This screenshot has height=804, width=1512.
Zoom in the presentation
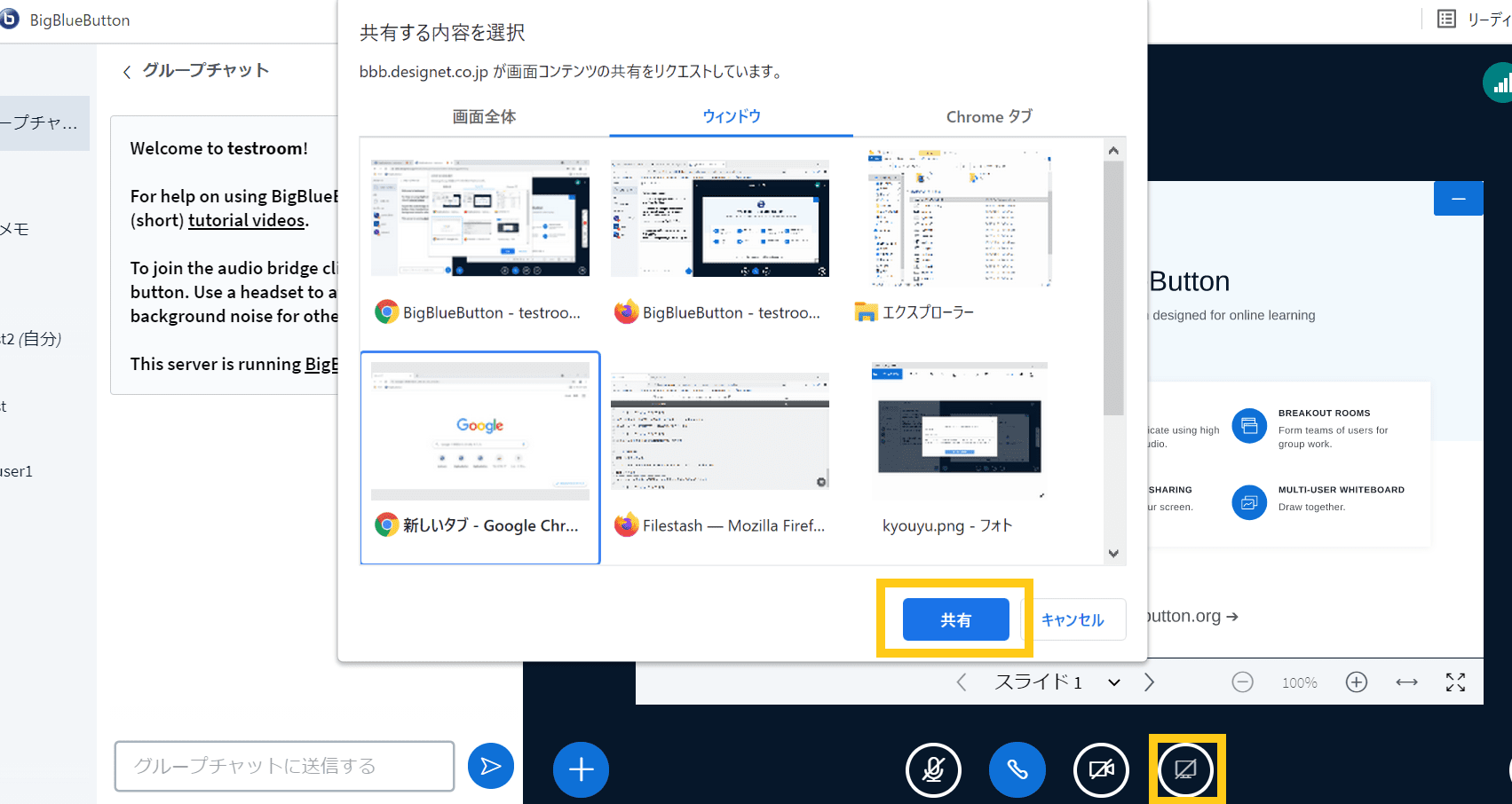coord(1357,682)
